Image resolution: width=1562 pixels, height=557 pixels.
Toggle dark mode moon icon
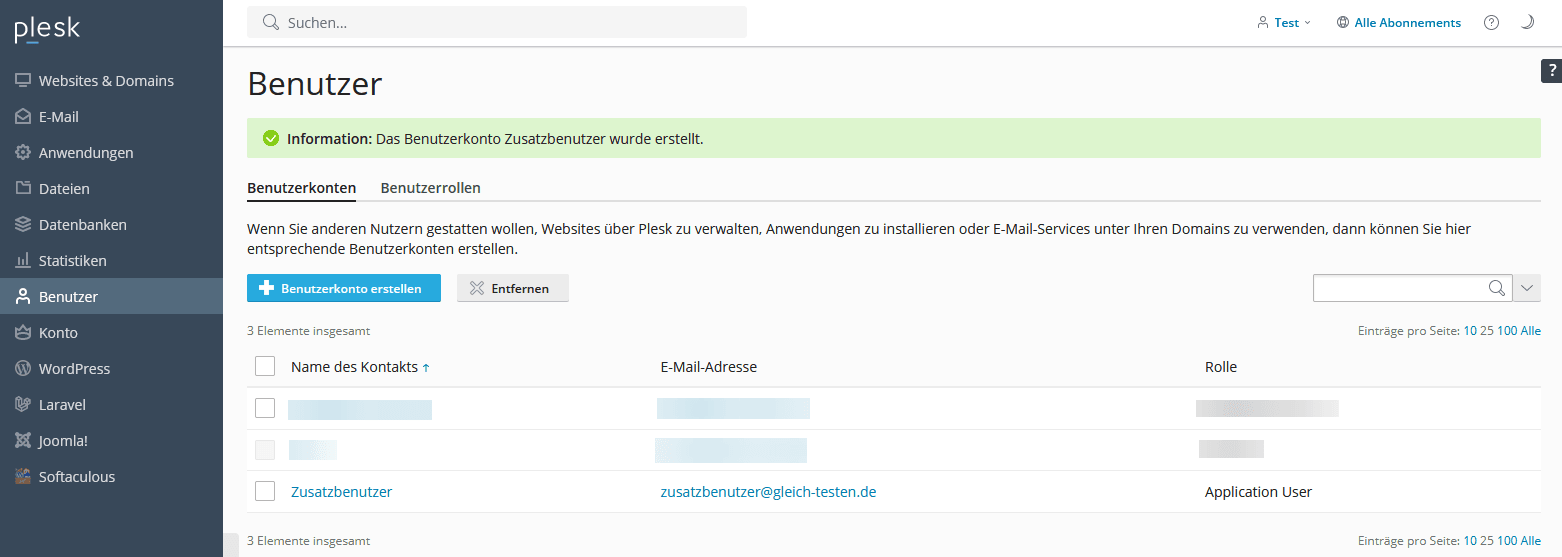[1527, 23]
